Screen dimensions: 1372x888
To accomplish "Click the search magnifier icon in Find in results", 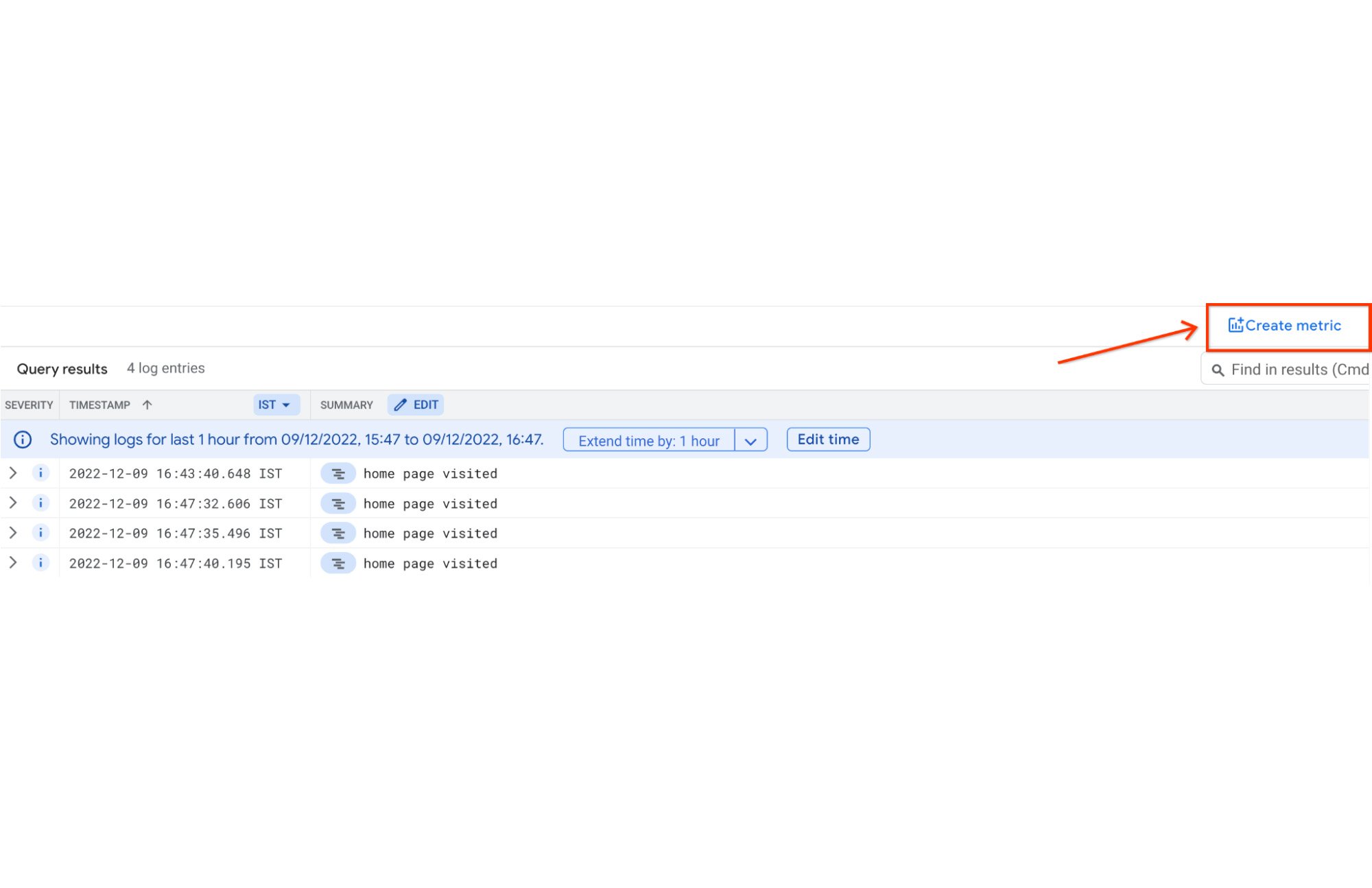I will coord(1218,370).
